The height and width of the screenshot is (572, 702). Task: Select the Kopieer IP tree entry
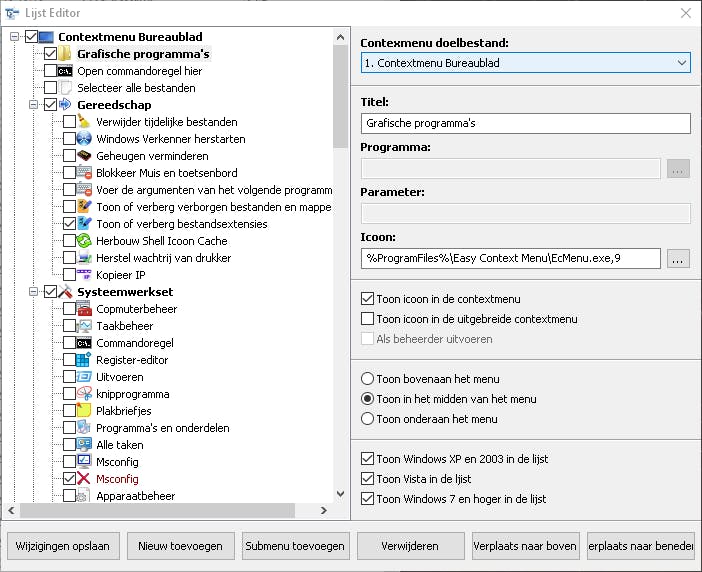[x=120, y=275]
